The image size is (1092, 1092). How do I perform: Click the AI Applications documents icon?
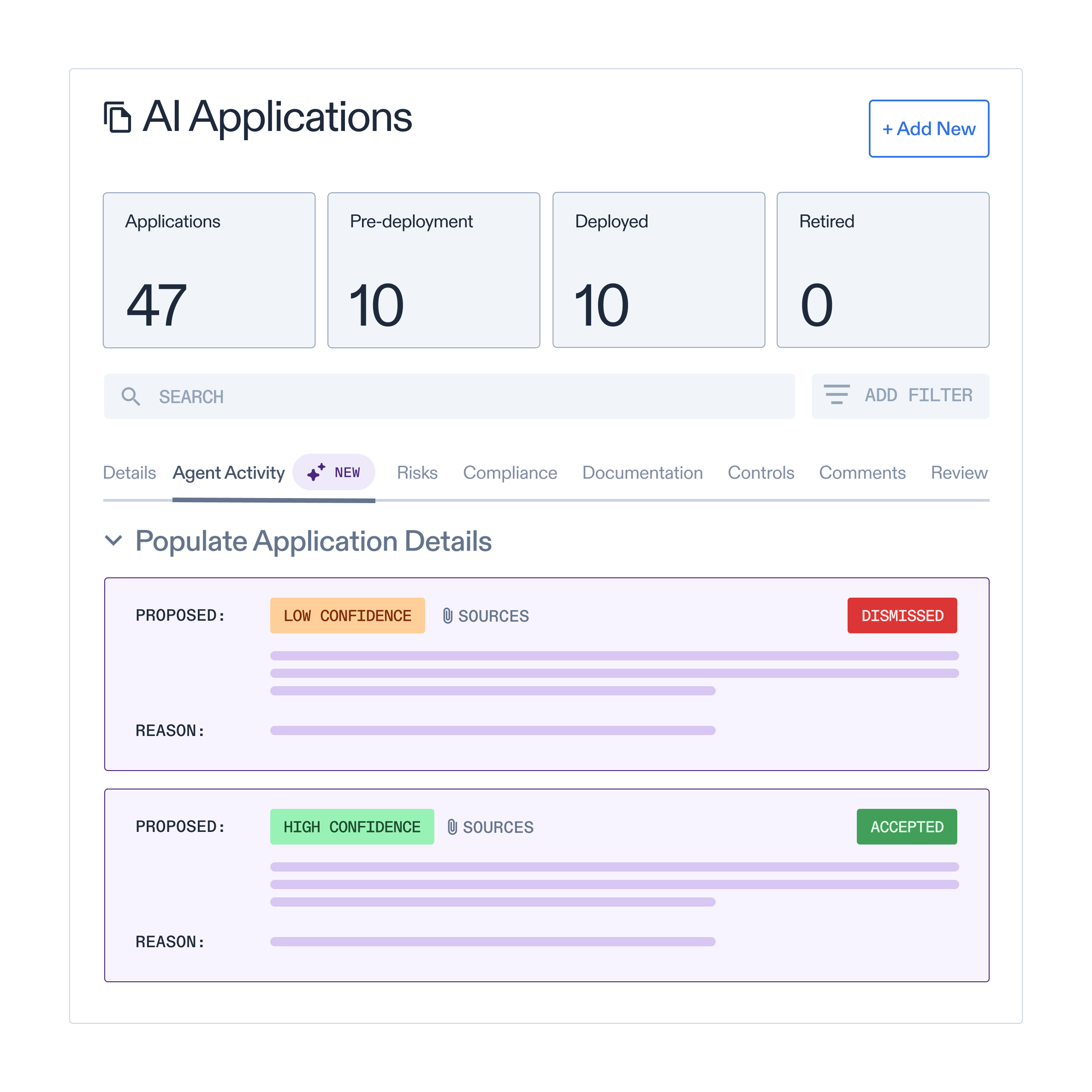click(x=118, y=117)
